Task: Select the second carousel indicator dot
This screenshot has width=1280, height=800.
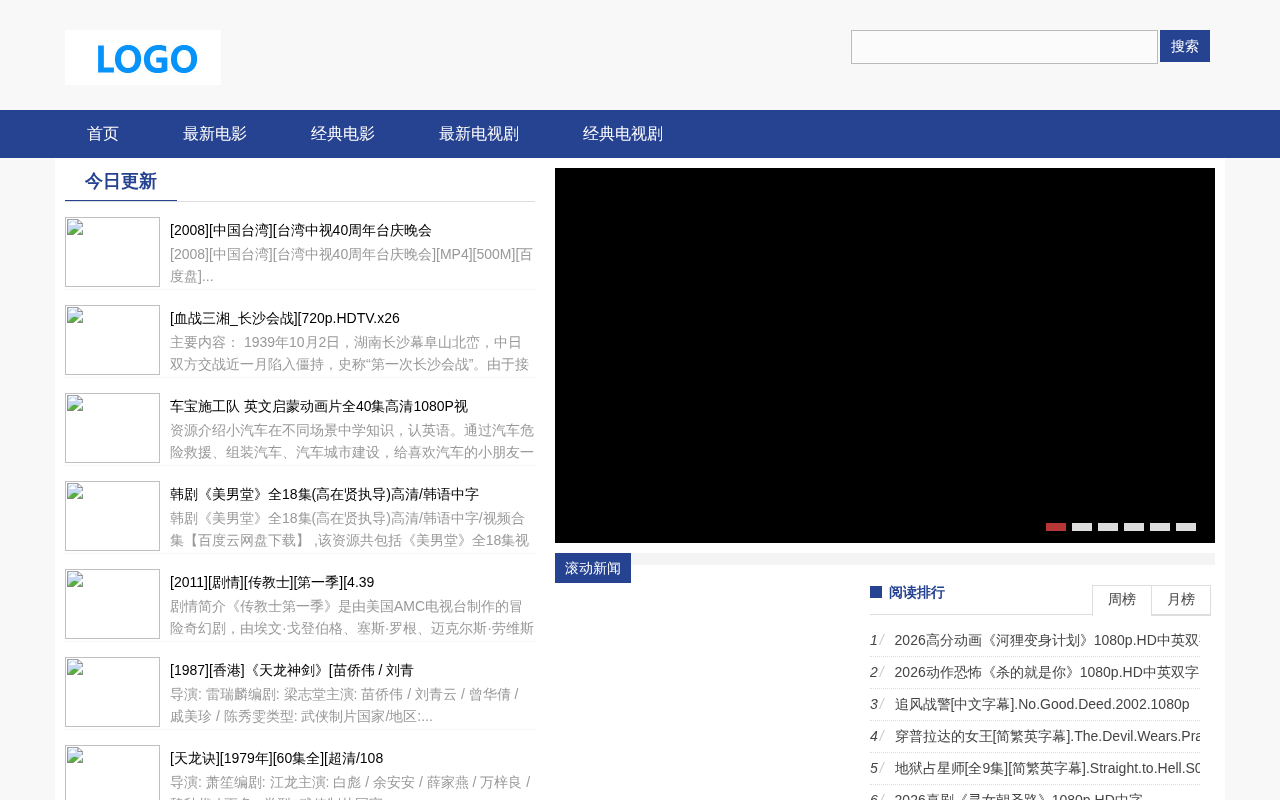Action: (x=1082, y=527)
